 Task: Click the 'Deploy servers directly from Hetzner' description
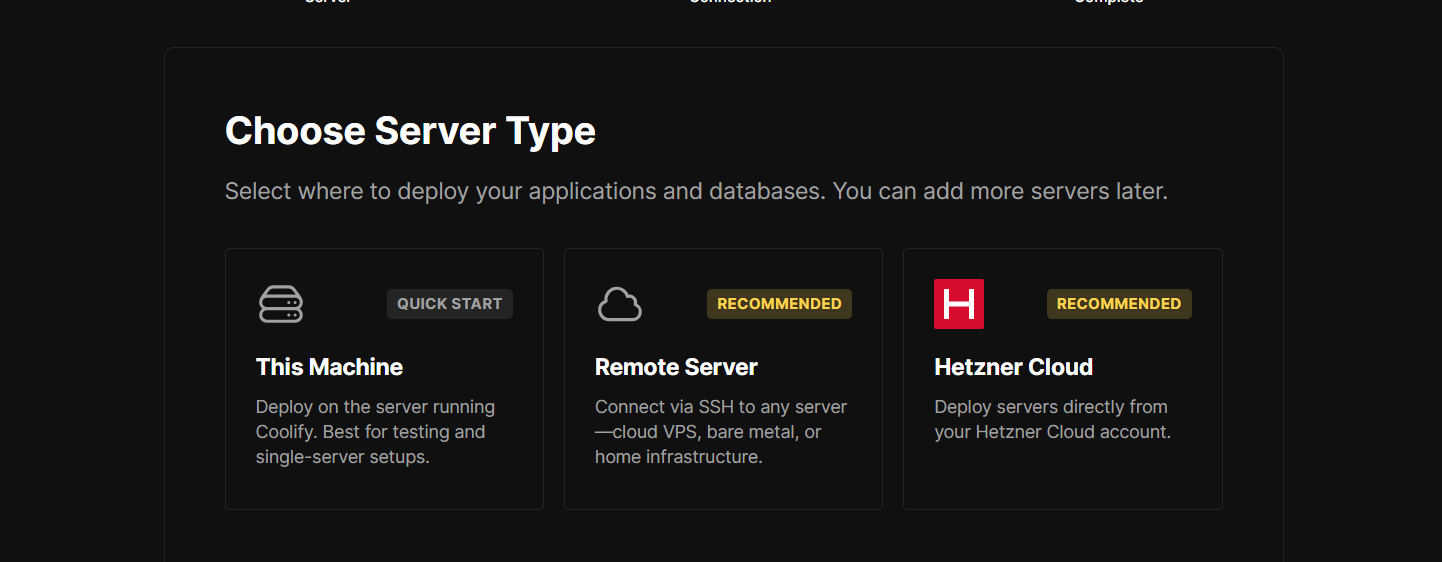[x=1052, y=420]
